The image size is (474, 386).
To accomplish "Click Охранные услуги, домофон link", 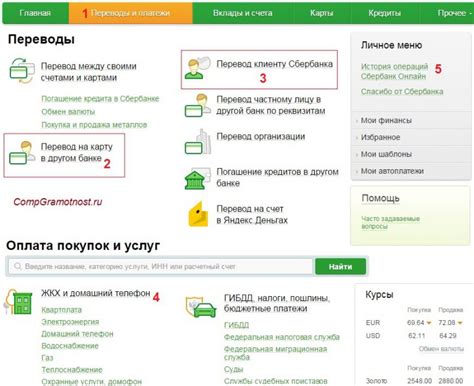I will [x=92, y=382].
